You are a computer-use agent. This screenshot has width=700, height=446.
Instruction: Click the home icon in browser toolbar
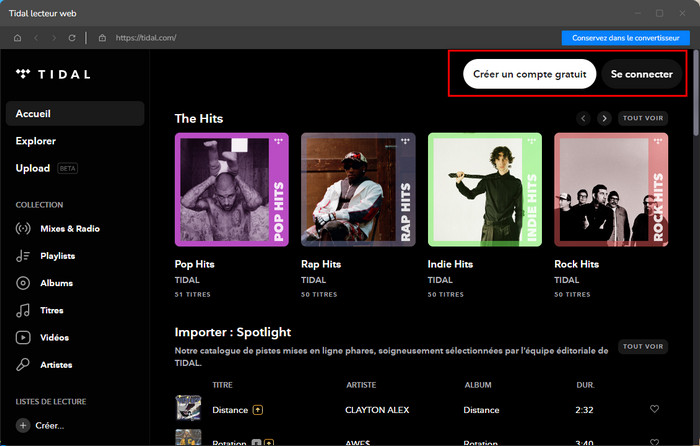(17, 38)
